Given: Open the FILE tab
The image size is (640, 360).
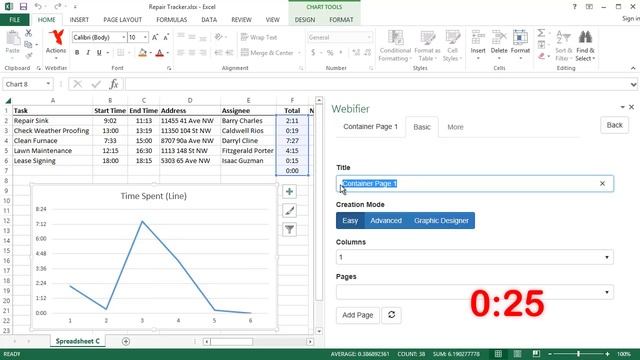Looking at the screenshot, I should click(15, 20).
